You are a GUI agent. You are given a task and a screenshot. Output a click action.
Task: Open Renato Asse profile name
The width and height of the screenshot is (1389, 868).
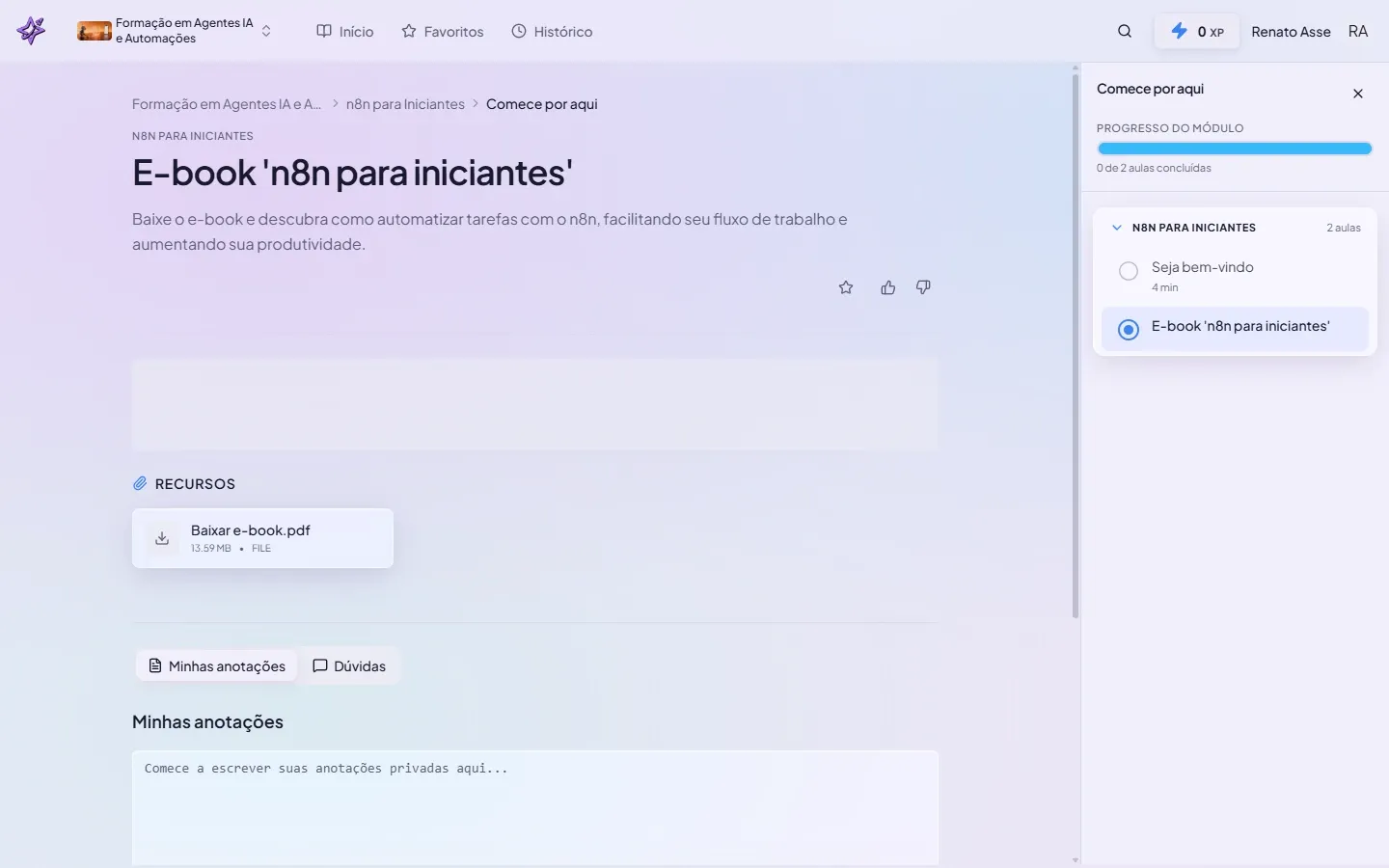pos(1291,32)
